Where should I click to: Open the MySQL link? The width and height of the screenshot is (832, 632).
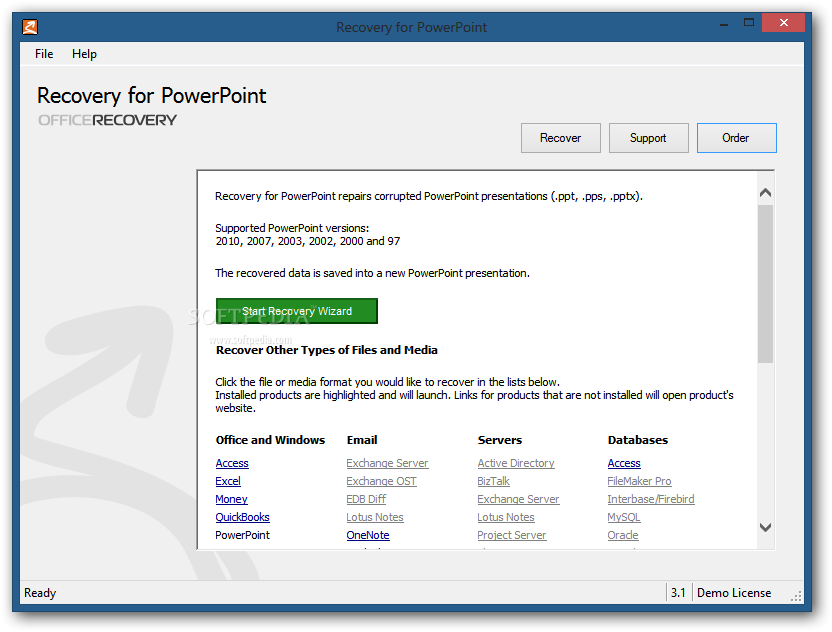click(x=624, y=517)
